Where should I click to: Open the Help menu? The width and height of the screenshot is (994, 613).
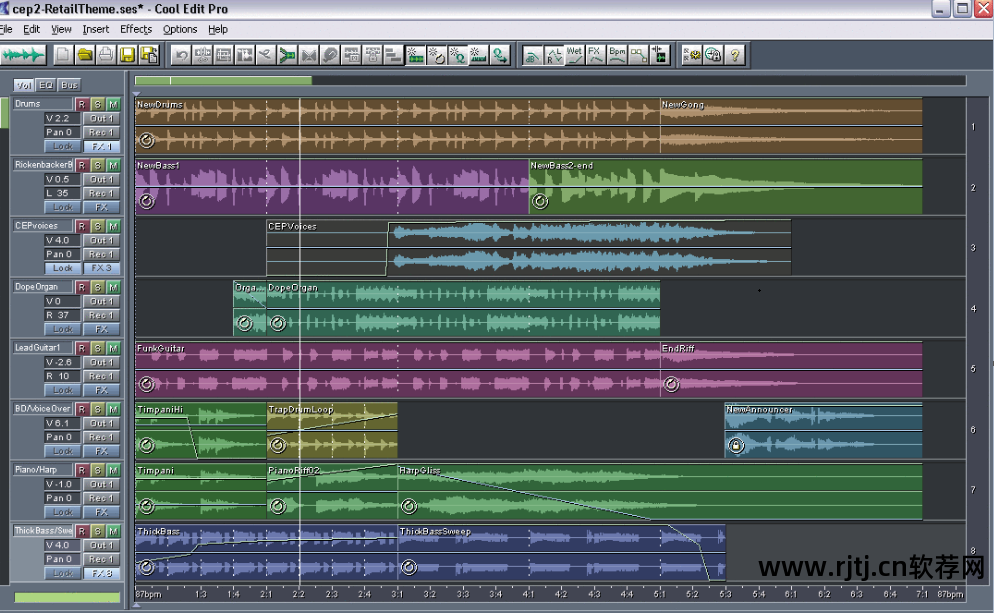[x=217, y=29]
